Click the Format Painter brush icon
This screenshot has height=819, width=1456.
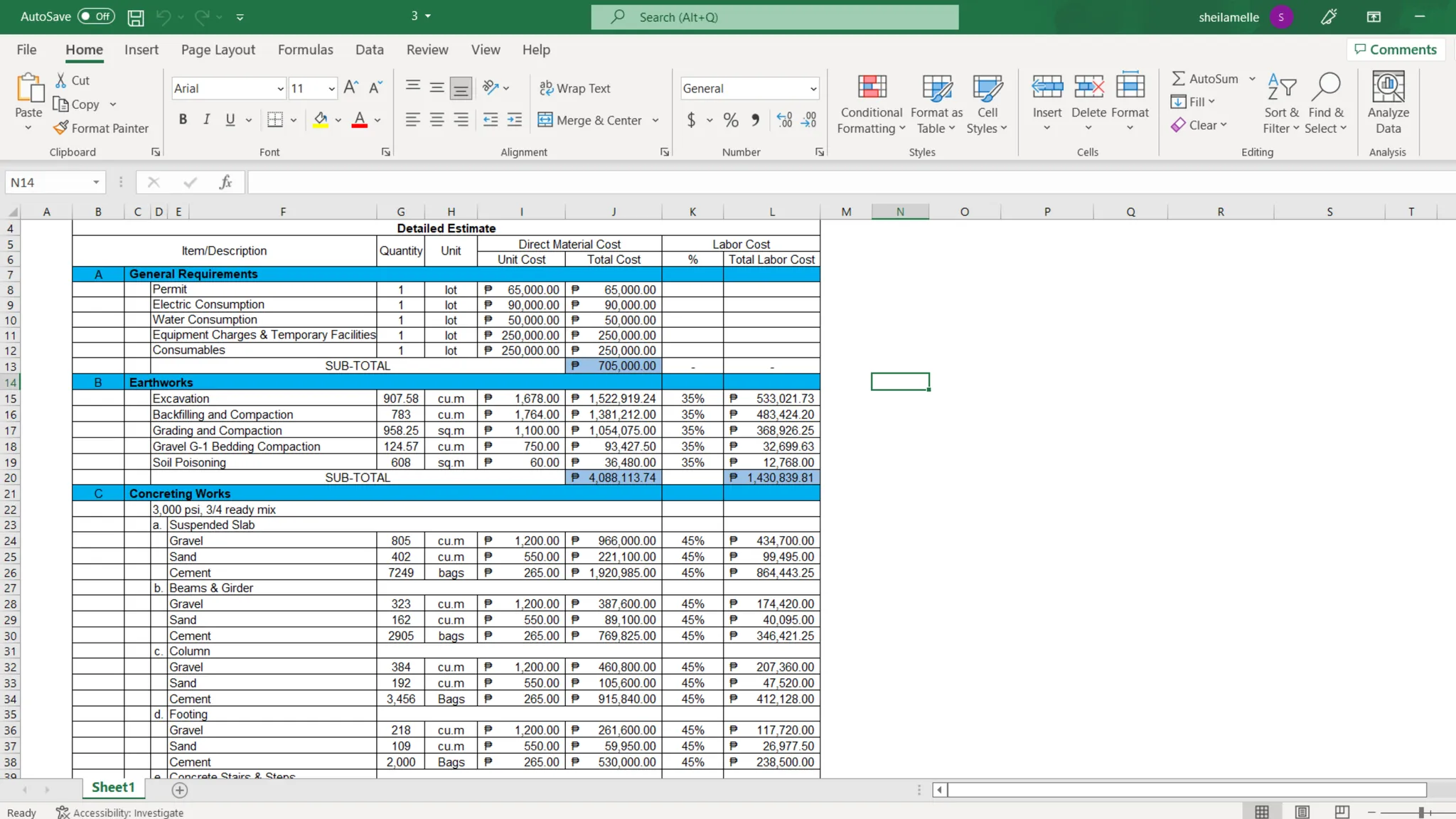point(61,128)
